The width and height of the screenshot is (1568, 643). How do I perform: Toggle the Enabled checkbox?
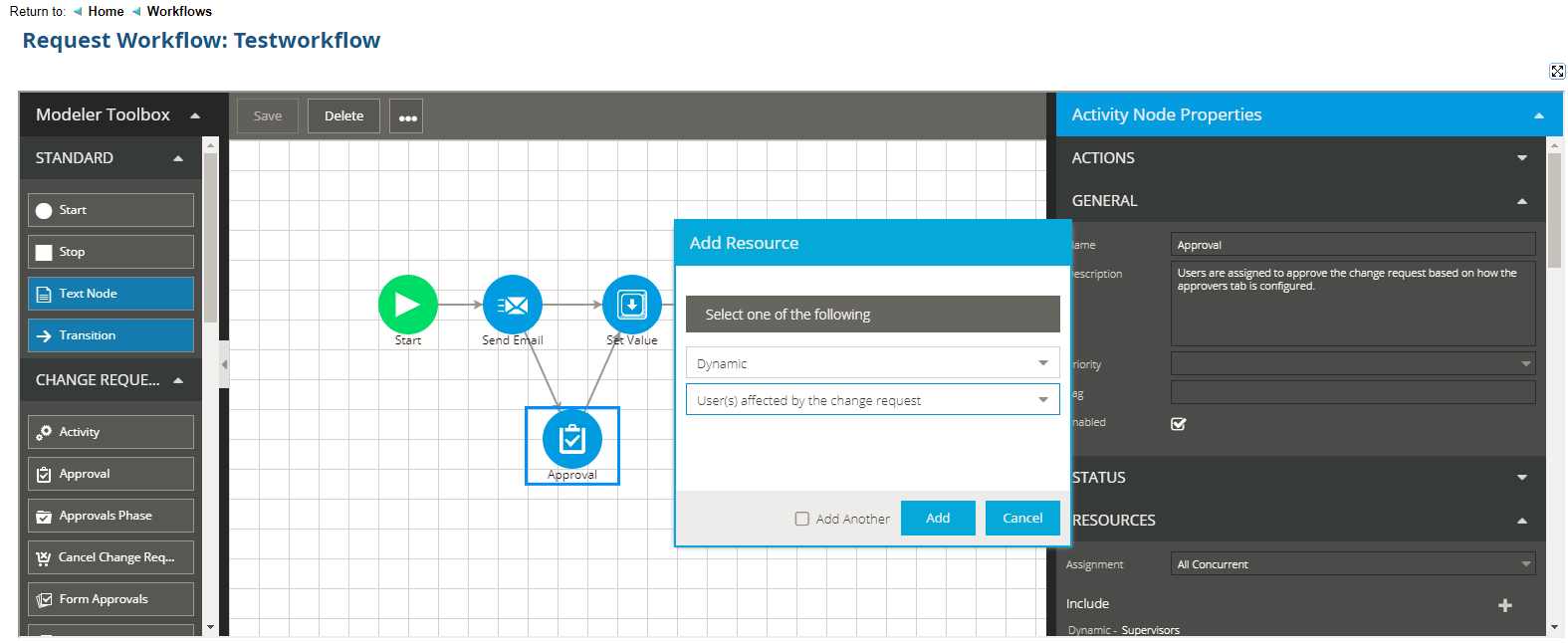(1179, 424)
